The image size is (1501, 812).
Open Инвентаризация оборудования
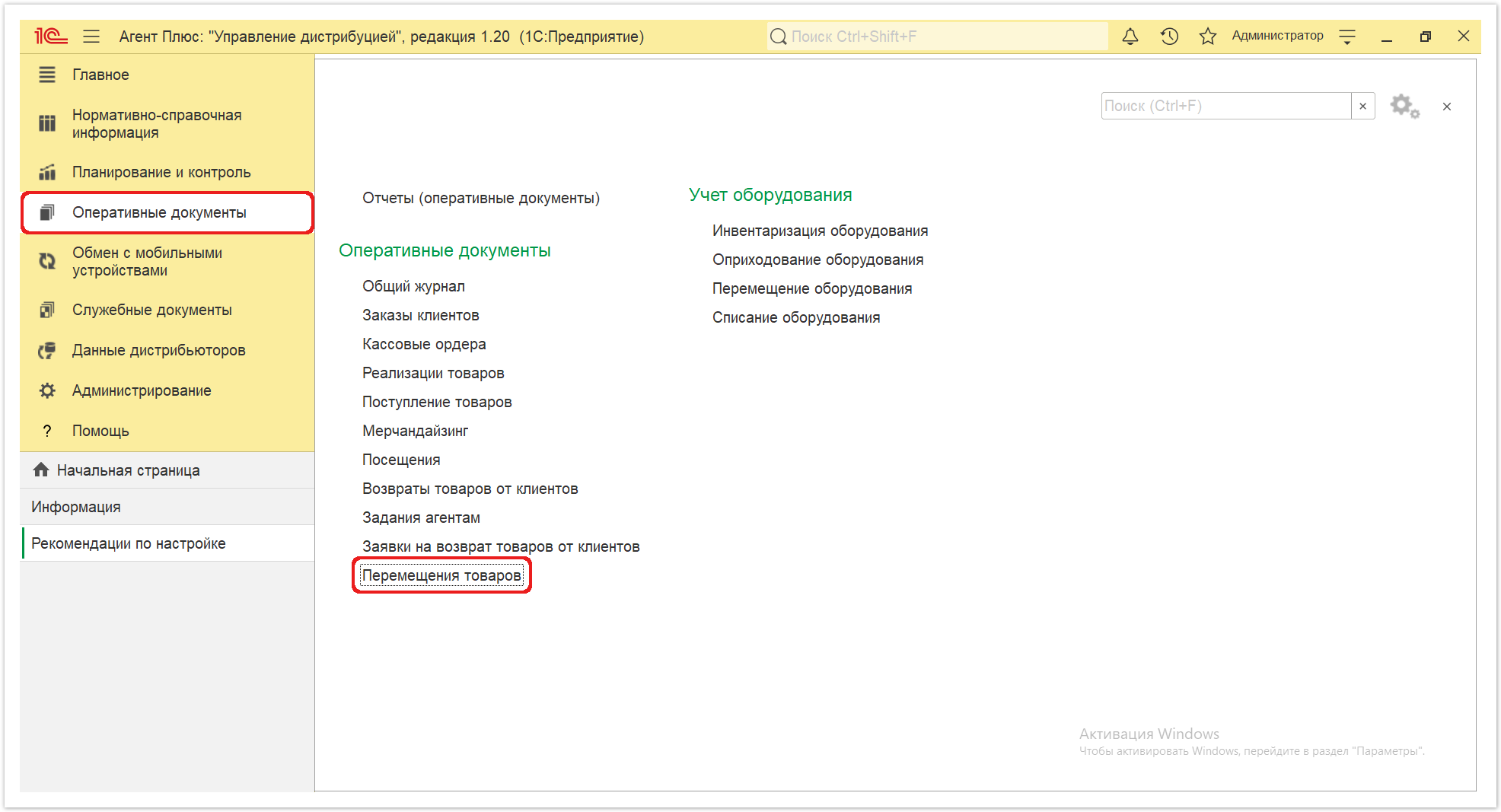(820, 231)
